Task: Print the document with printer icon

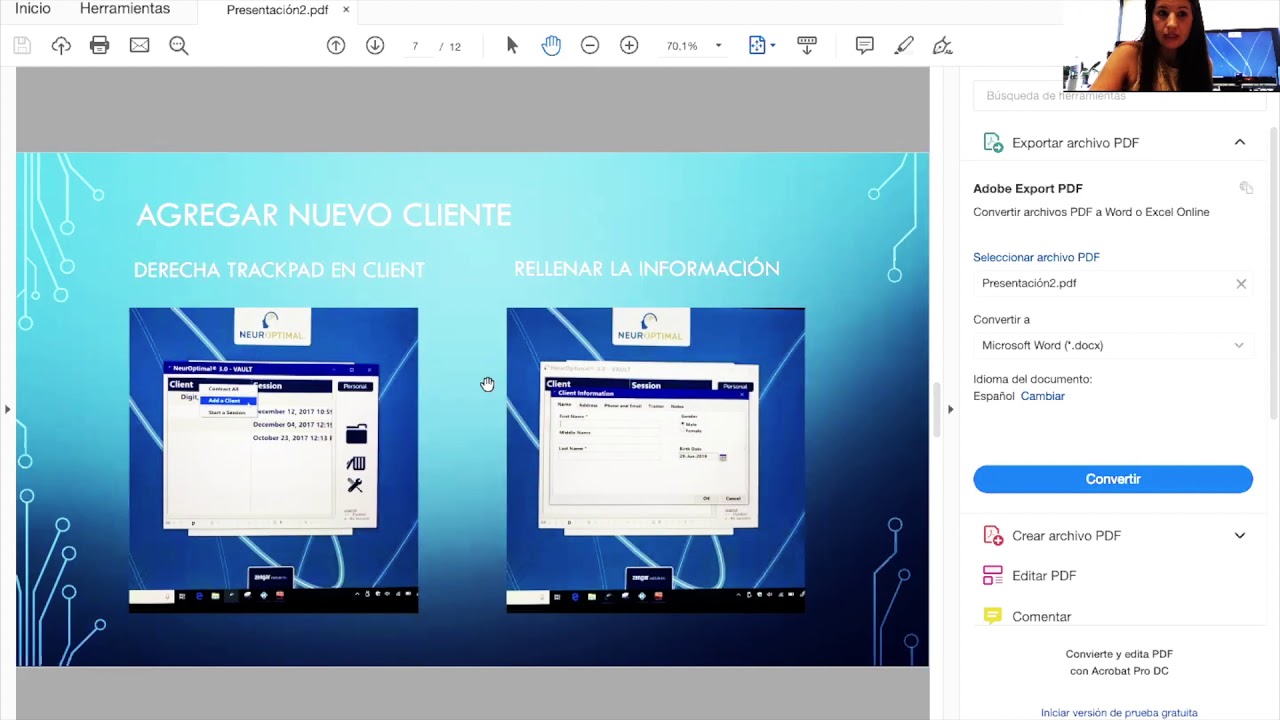Action: point(99,45)
